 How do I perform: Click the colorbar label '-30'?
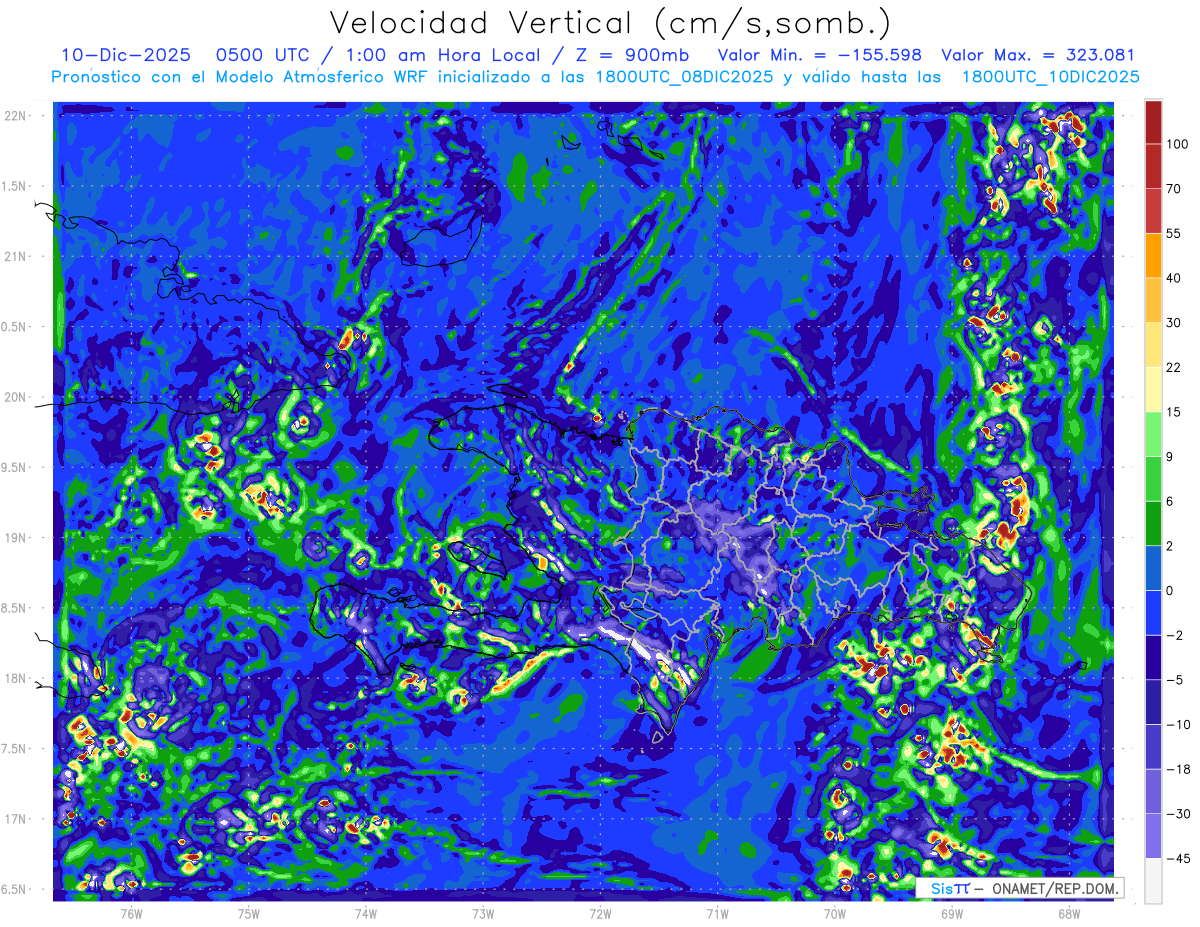1178,813
